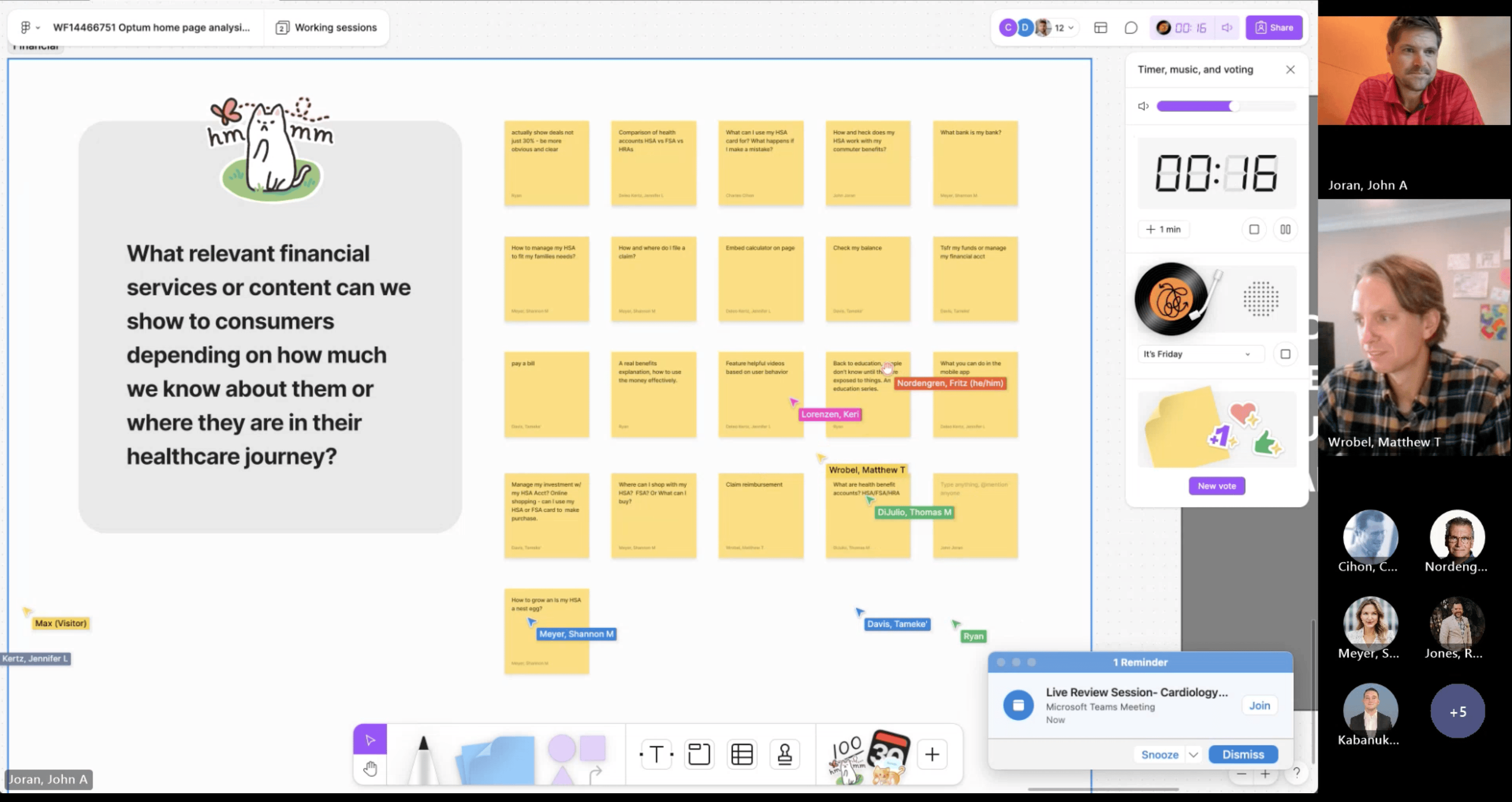This screenshot has height=802, width=1512.
Task: Select the section tool
Action: pos(699,754)
